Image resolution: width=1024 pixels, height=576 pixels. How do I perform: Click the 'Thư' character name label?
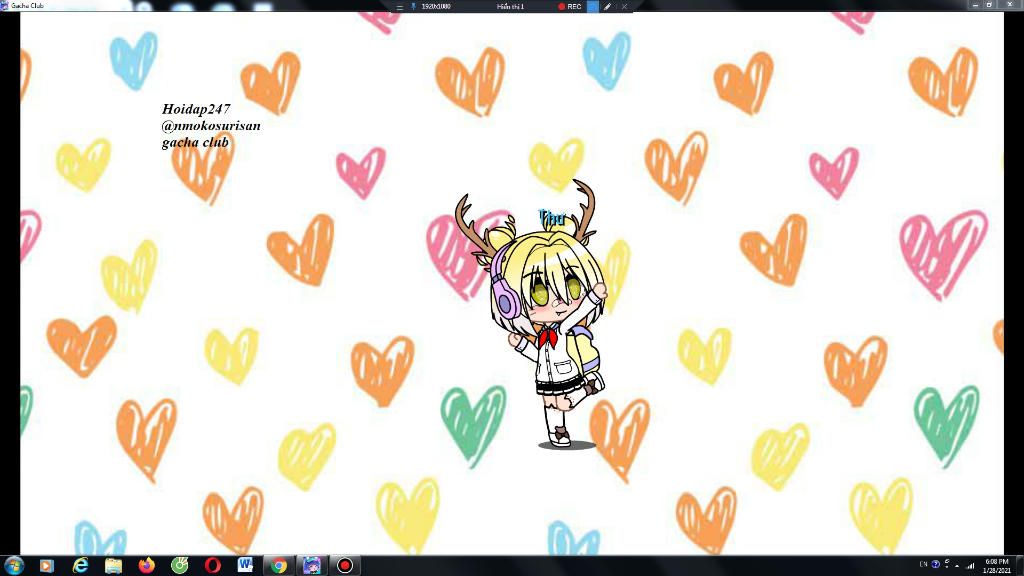point(551,217)
